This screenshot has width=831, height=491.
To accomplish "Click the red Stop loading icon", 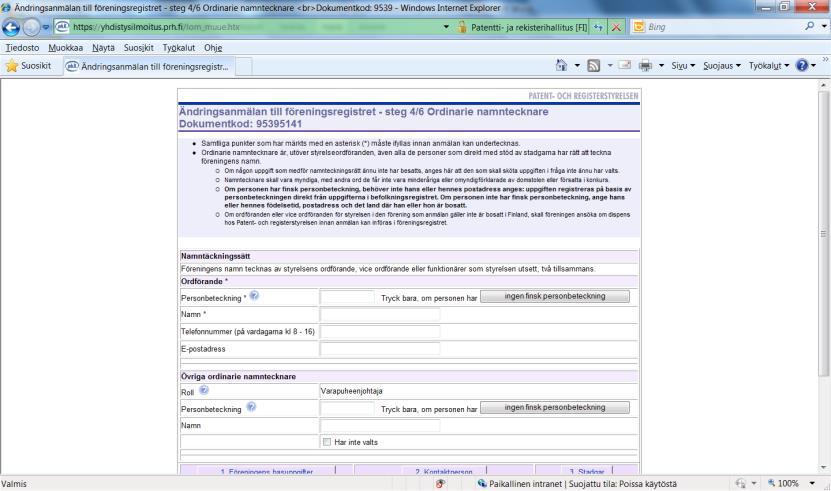I will click(x=616, y=27).
